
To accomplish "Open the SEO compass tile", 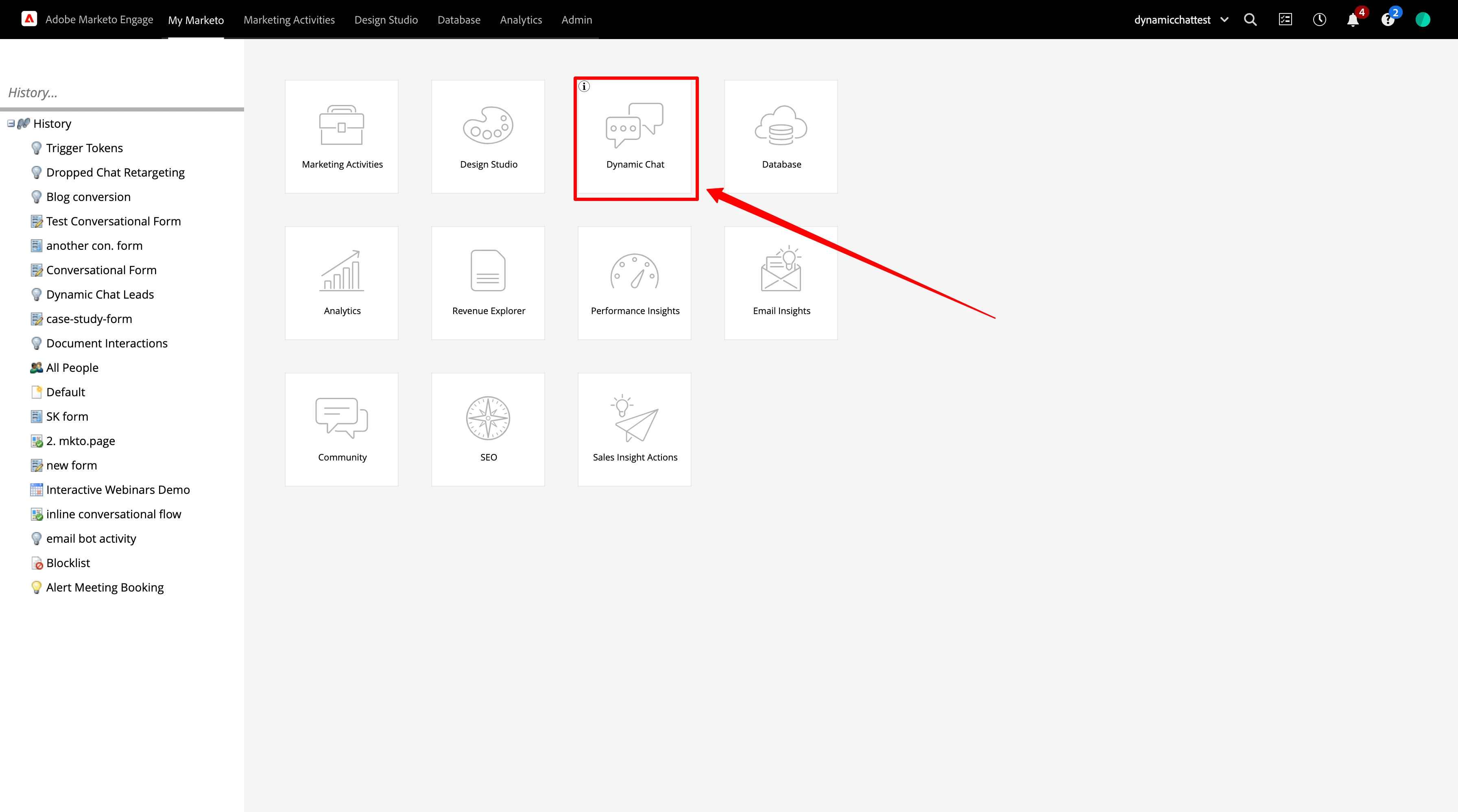I will click(488, 430).
